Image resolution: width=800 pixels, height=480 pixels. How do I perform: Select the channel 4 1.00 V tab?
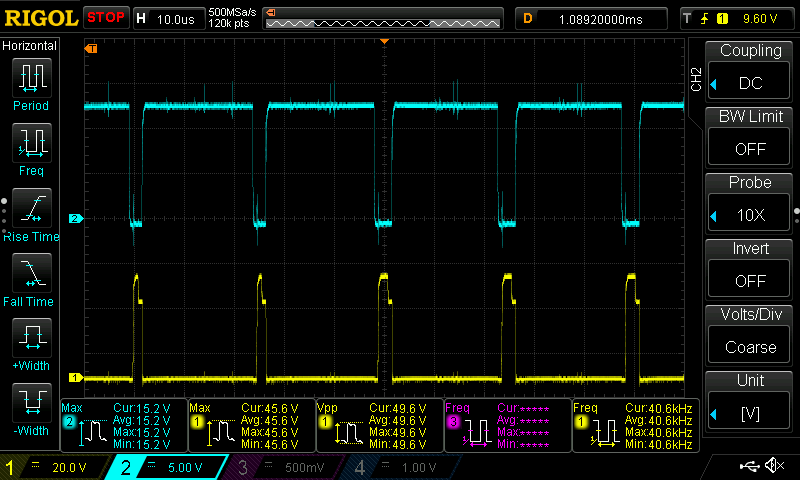403,467
